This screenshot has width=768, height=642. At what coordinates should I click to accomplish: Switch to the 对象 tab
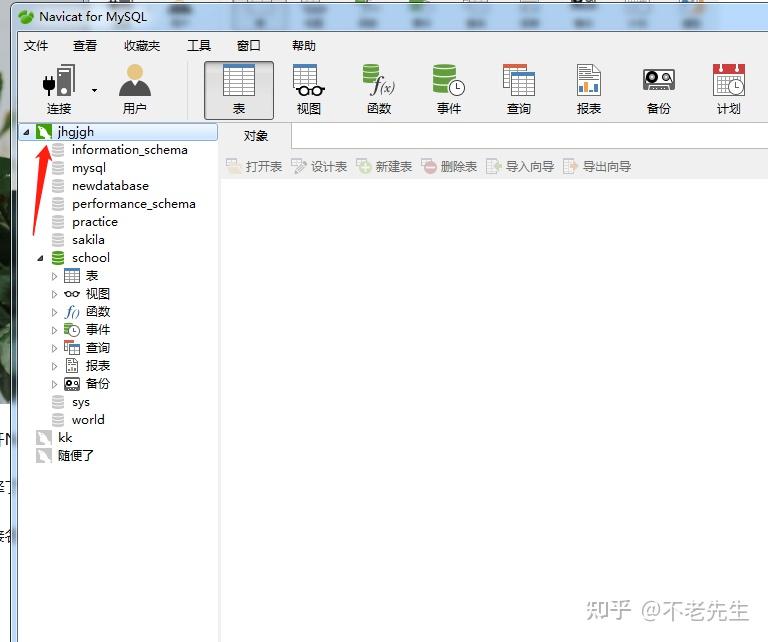[255, 136]
